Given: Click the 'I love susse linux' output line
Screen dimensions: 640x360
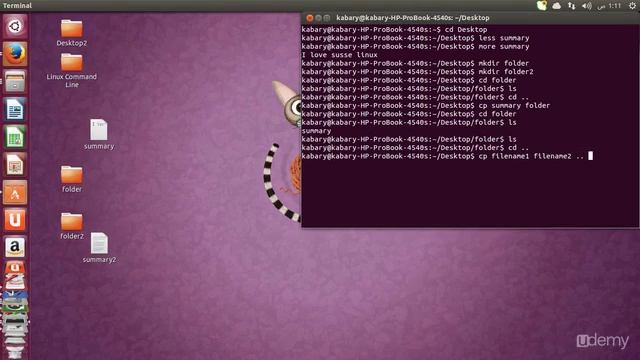Looking at the screenshot, I should point(339,55).
